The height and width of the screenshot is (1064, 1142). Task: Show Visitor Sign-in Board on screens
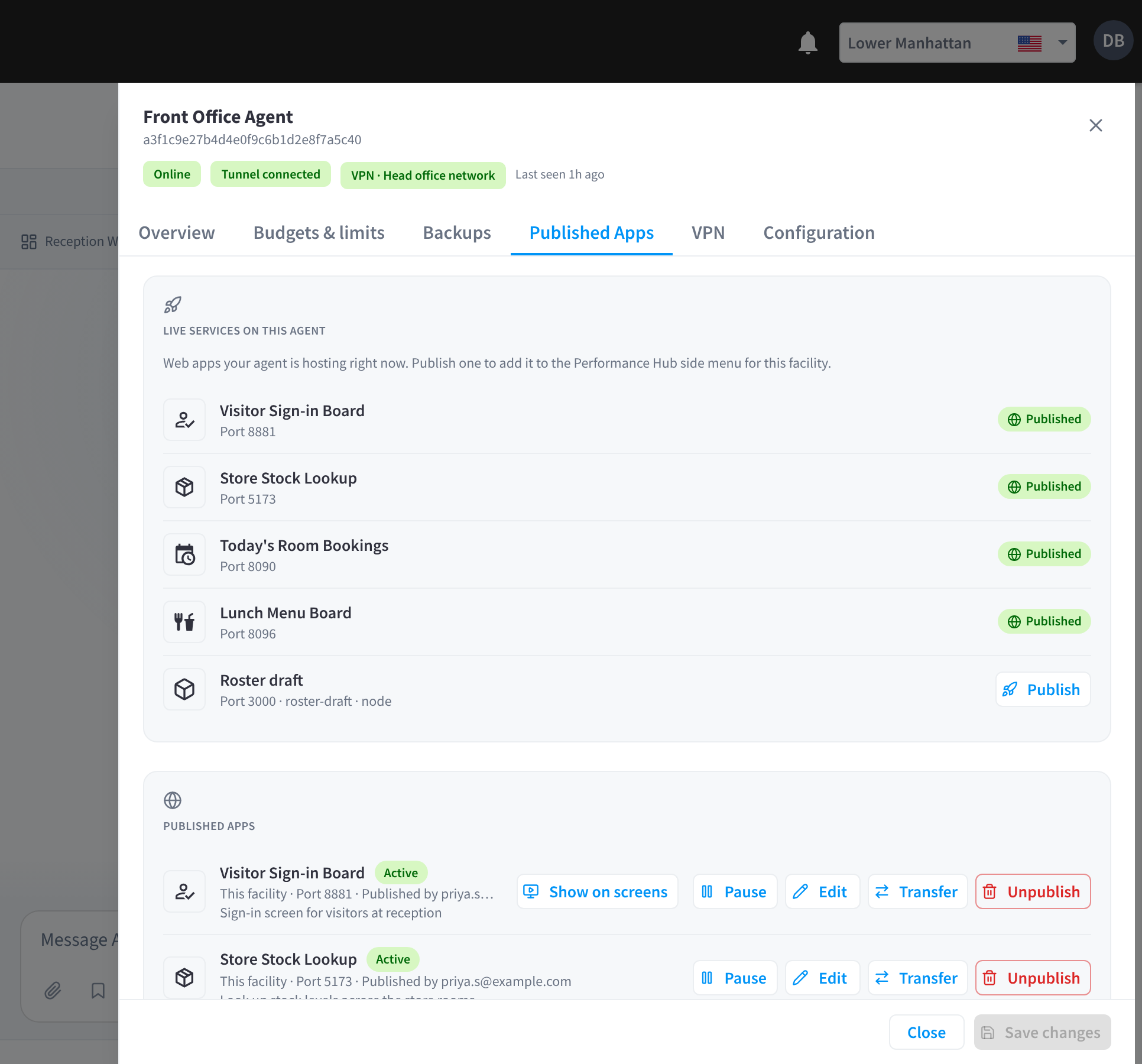[x=597, y=891]
